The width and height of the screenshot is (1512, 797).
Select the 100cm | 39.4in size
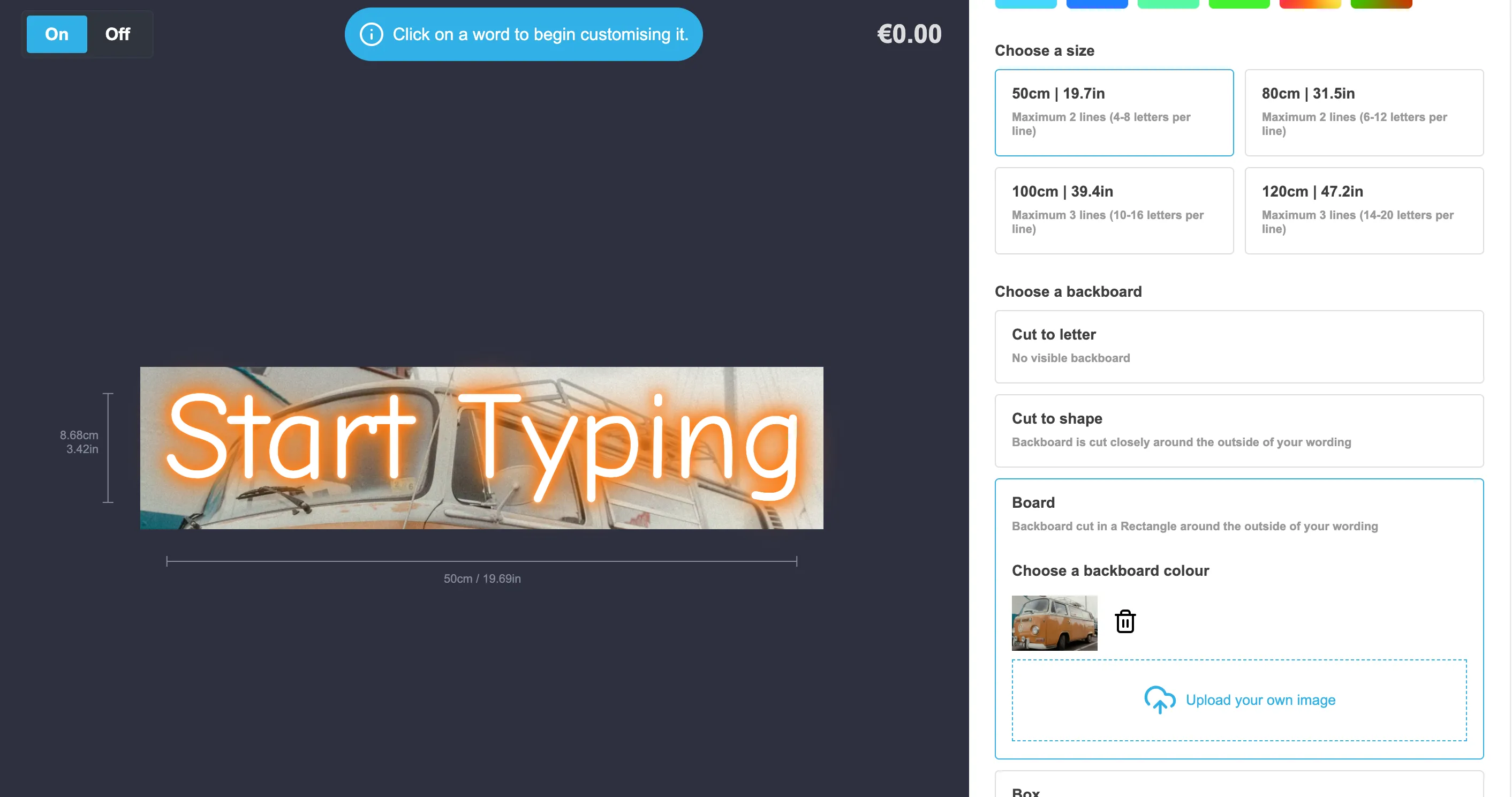tap(1114, 209)
